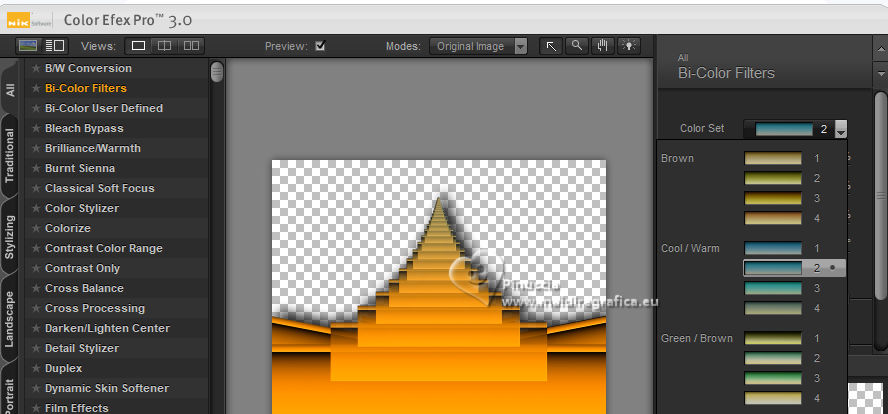Open the Traditional category tab
888x414 pixels.
(10, 156)
